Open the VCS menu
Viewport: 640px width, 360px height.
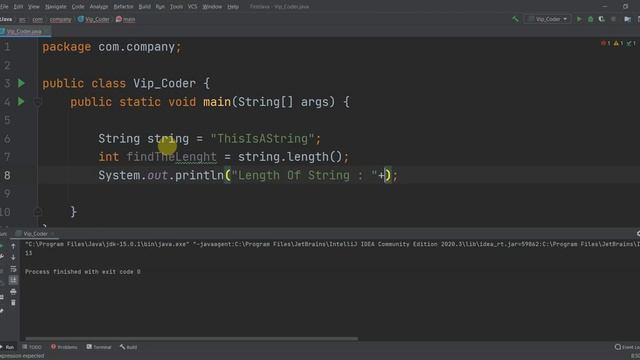pyautogui.click(x=193, y=7)
